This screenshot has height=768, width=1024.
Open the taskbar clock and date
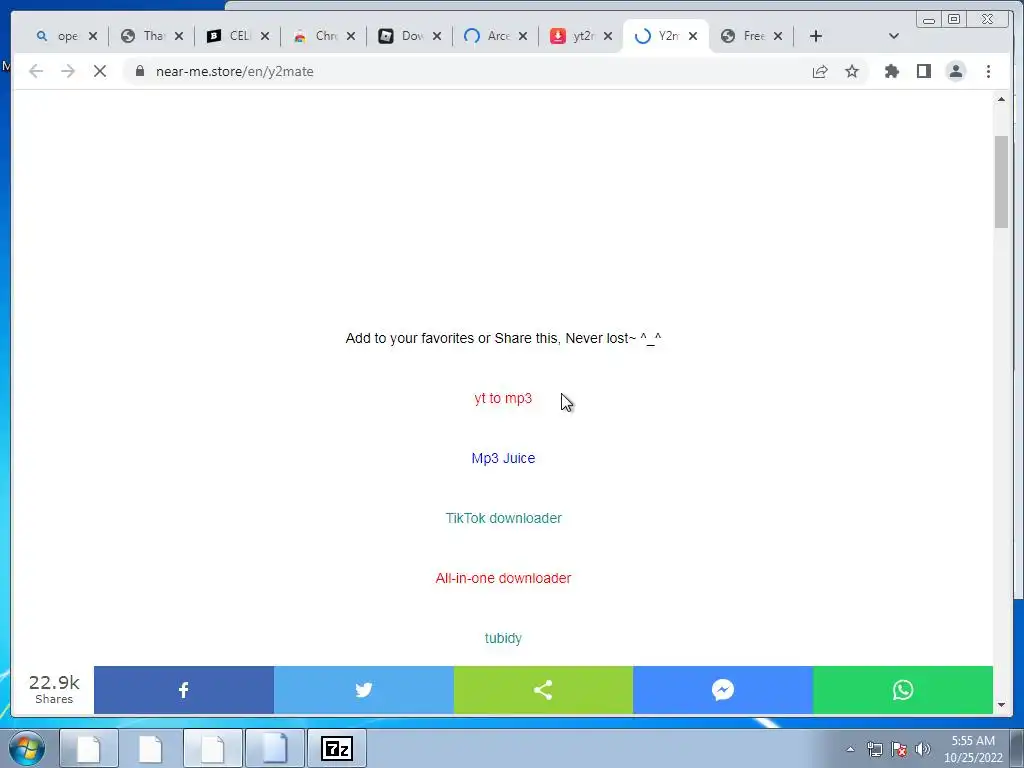coord(973,749)
